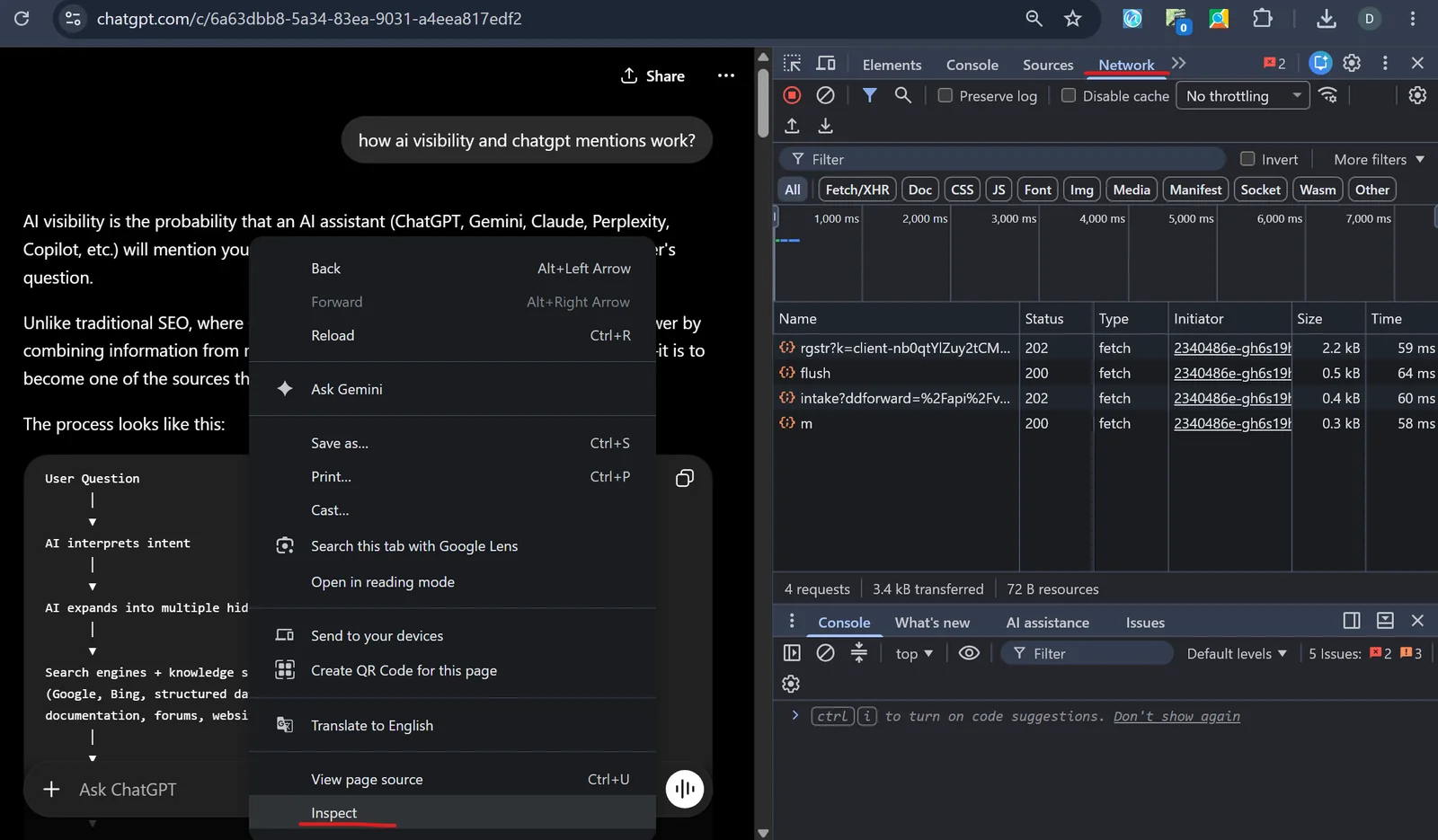Open DevTools customize three-dot menu
The image size is (1438, 840).
click(1385, 63)
